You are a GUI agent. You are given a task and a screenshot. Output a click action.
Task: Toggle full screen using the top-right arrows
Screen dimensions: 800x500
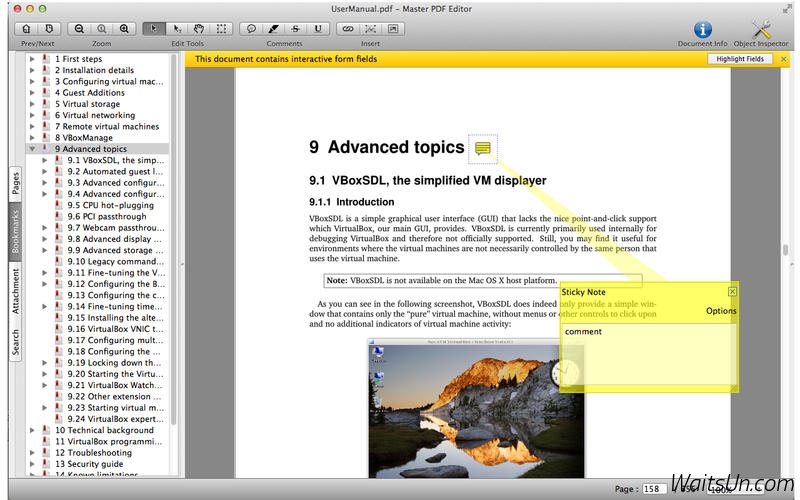(x=787, y=9)
